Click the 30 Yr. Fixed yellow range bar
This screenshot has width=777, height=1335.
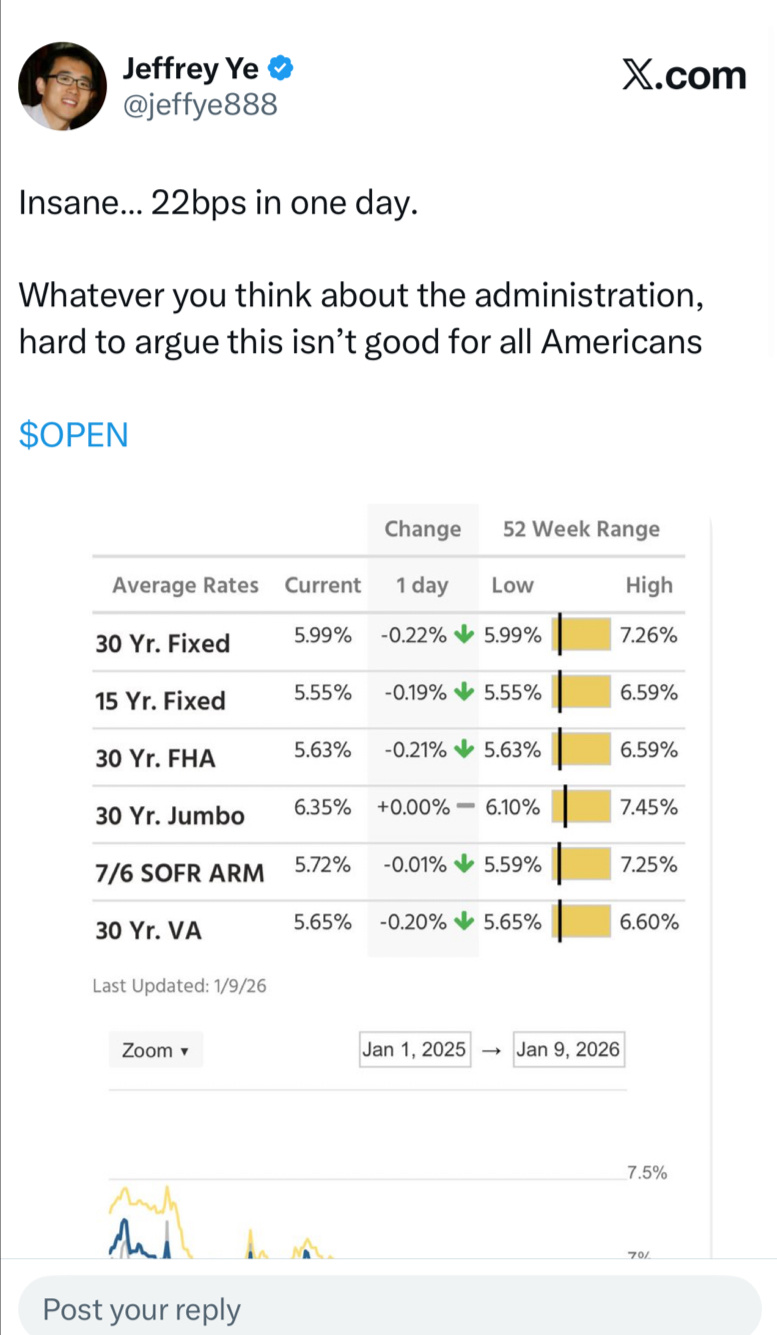(582, 635)
